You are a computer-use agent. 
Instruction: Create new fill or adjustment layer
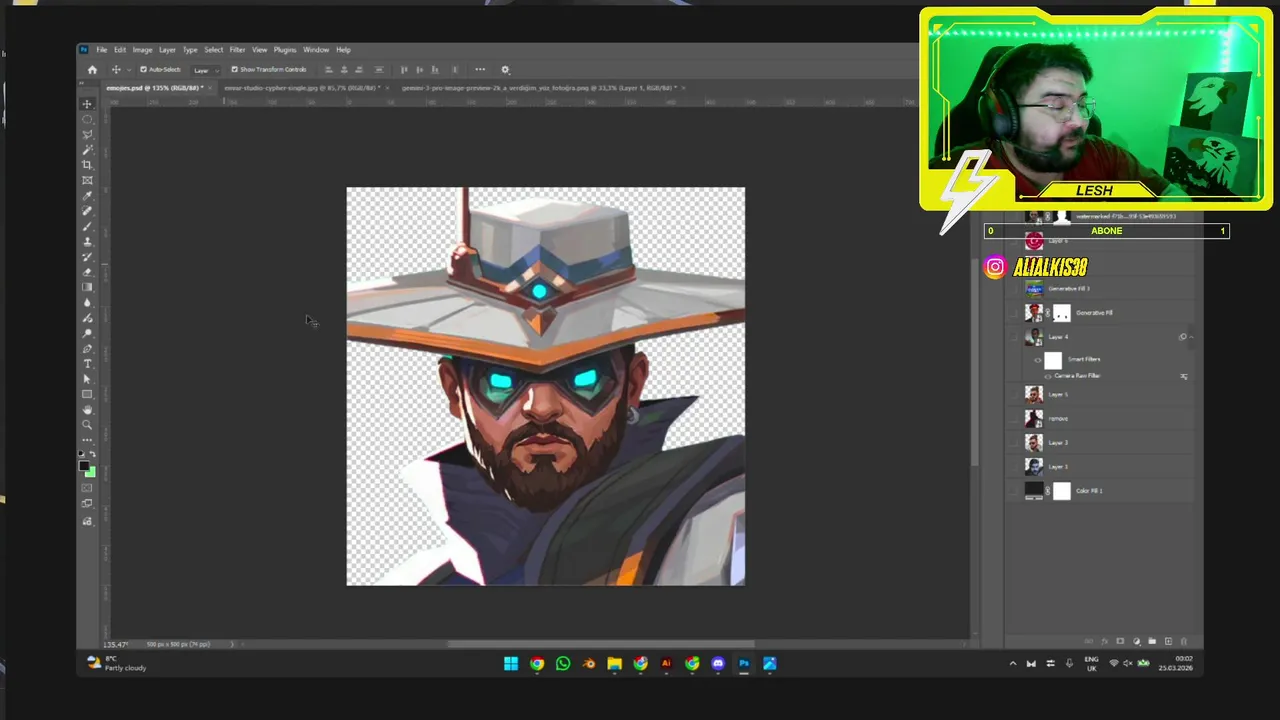pos(1136,641)
